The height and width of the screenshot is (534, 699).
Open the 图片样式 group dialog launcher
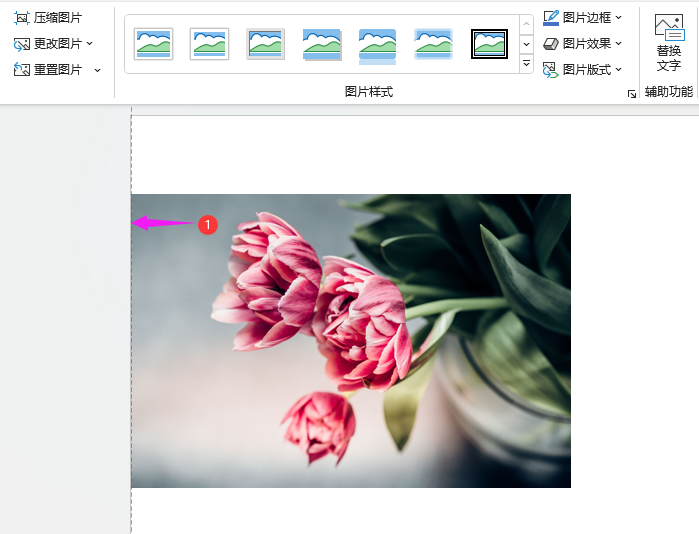tap(632, 94)
